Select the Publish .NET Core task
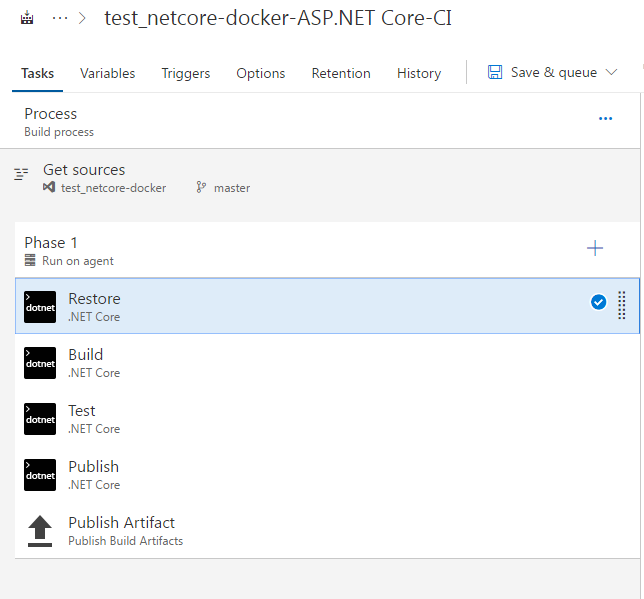Screen dimensions: 644x599 (327, 475)
